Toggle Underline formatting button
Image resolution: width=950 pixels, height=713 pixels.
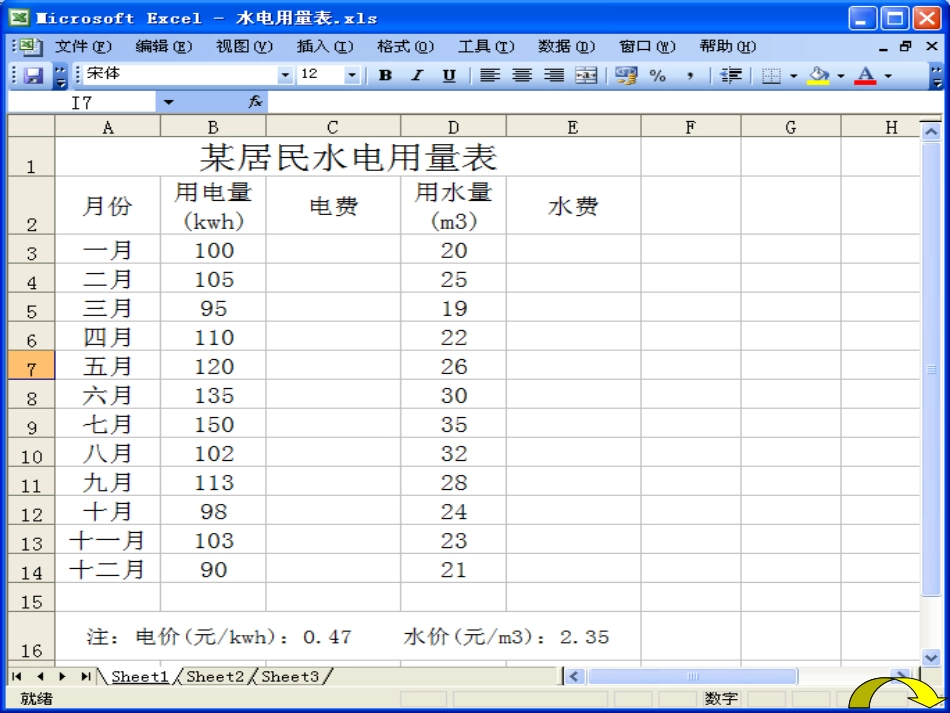tap(448, 75)
